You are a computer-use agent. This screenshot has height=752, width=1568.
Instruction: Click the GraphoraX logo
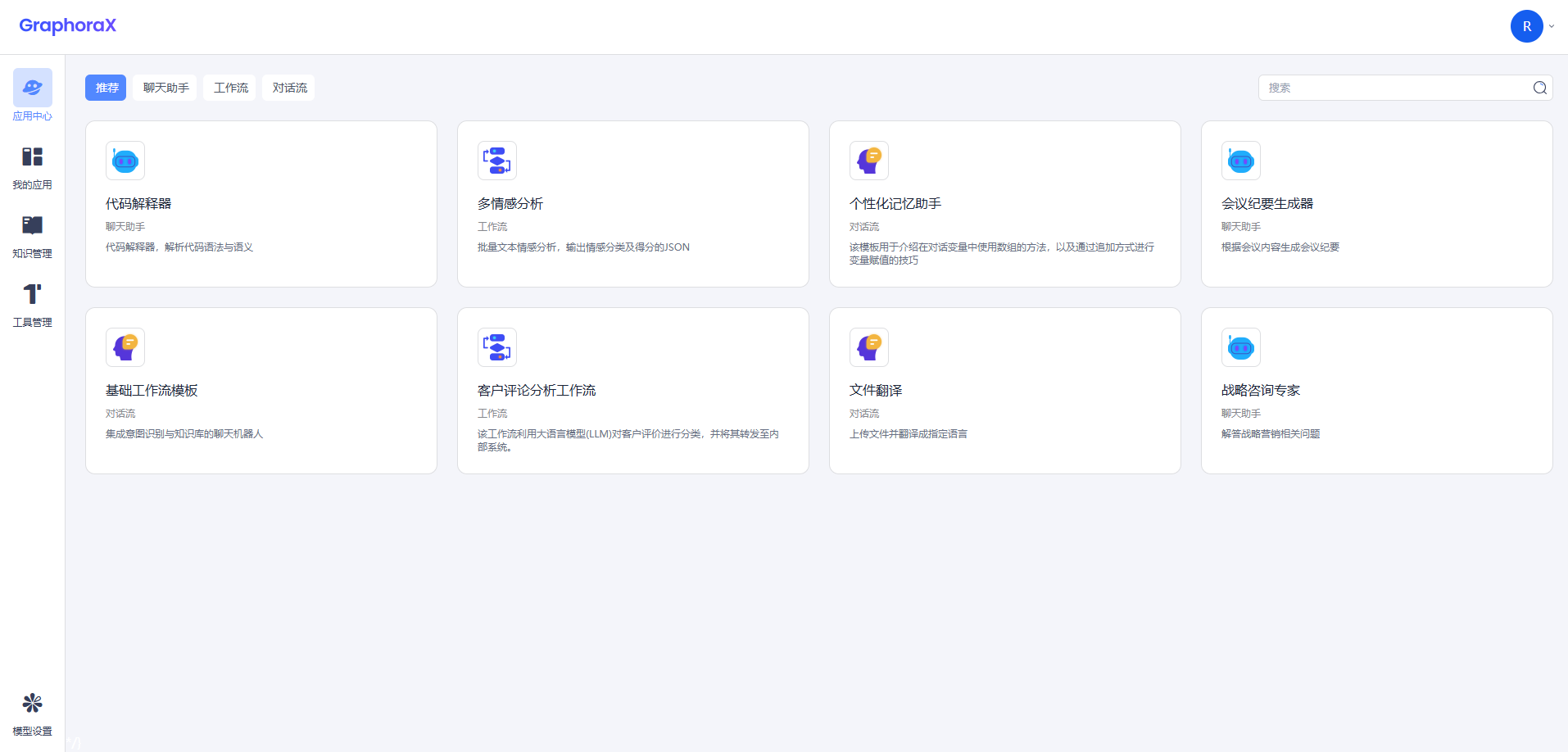(x=67, y=25)
